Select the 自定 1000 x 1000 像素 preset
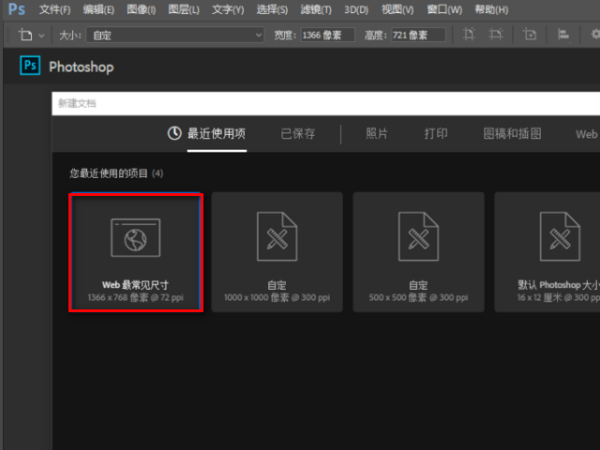Viewport: 600px width, 450px height. point(277,252)
